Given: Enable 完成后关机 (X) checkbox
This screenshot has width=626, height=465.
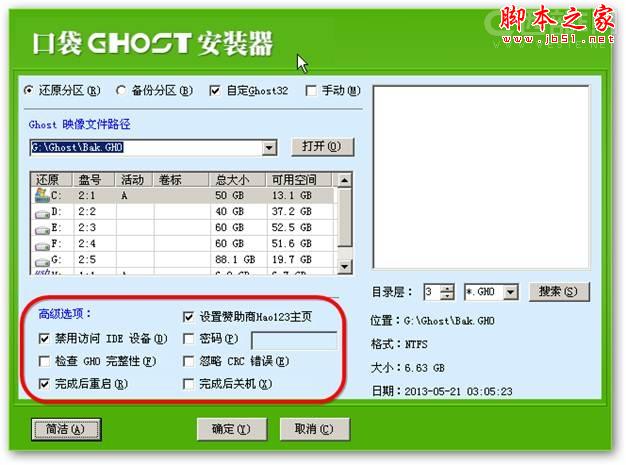Looking at the screenshot, I should 188,384.
